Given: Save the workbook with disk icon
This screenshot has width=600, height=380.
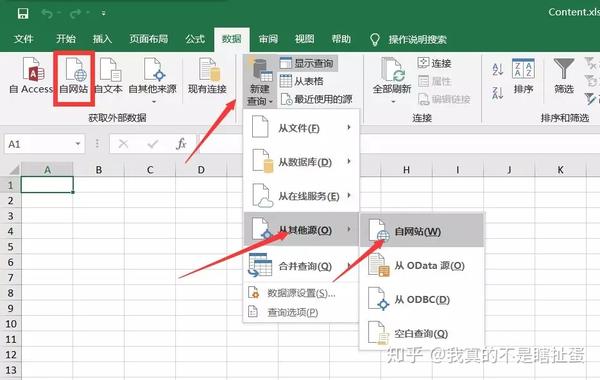Looking at the screenshot, I should pos(23,13).
